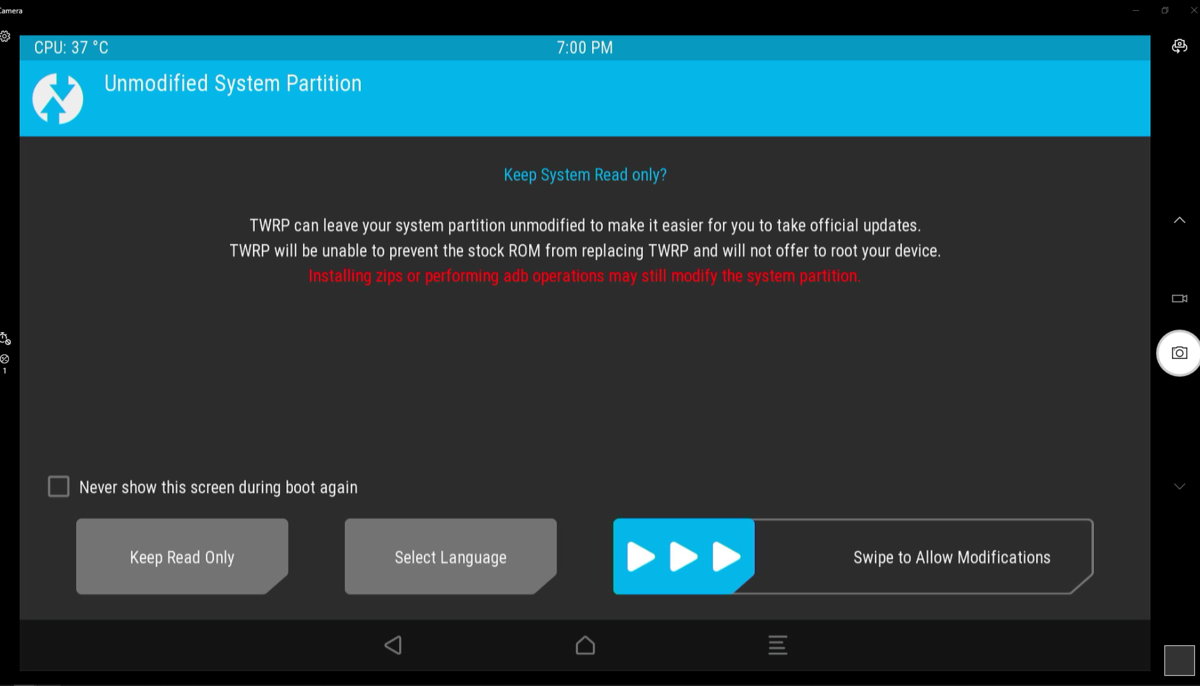Toggle the photo timer icon
Screen dimensions: 1200x686
click(x=5, y=339)
